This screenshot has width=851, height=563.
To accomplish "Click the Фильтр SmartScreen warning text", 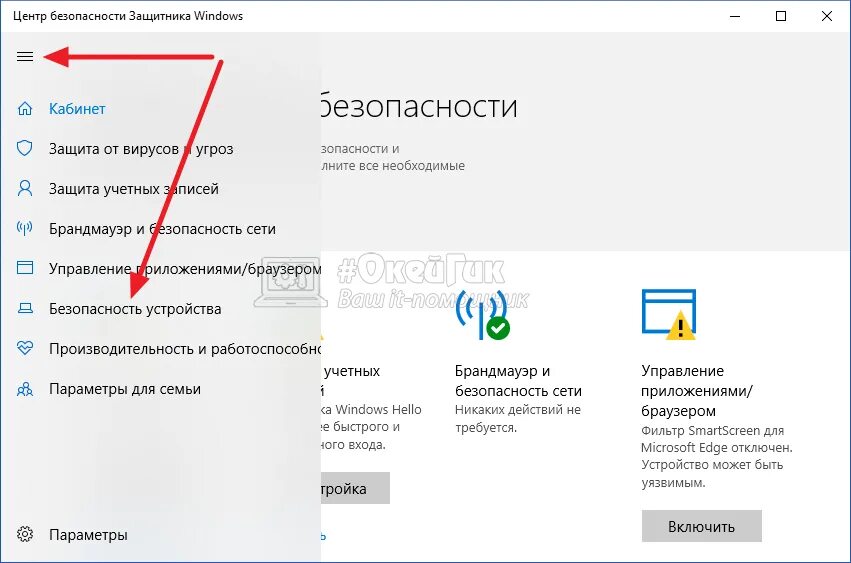I will coord(717,457).
